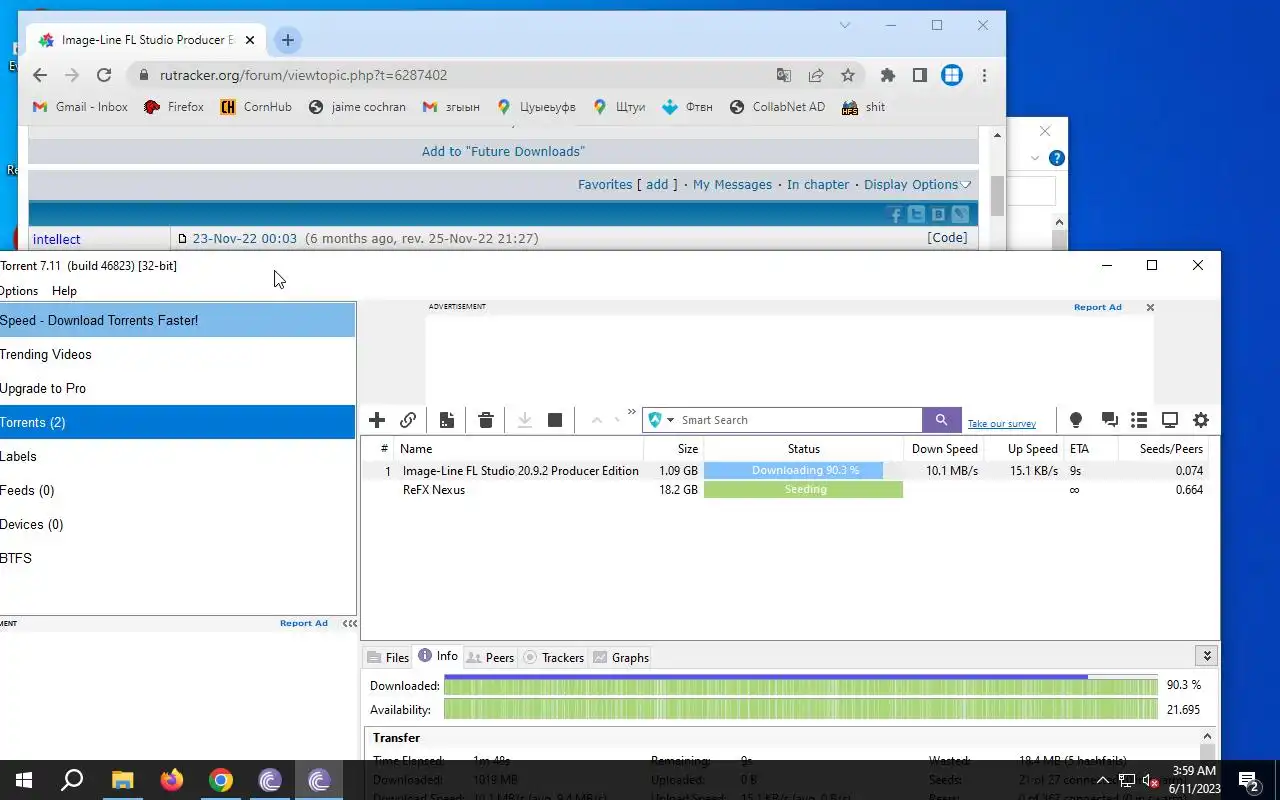The image size is (1280, 800).
Task: Click Report Ad link under sidebar
Action: pyautogui.click(x=304, y=623)
